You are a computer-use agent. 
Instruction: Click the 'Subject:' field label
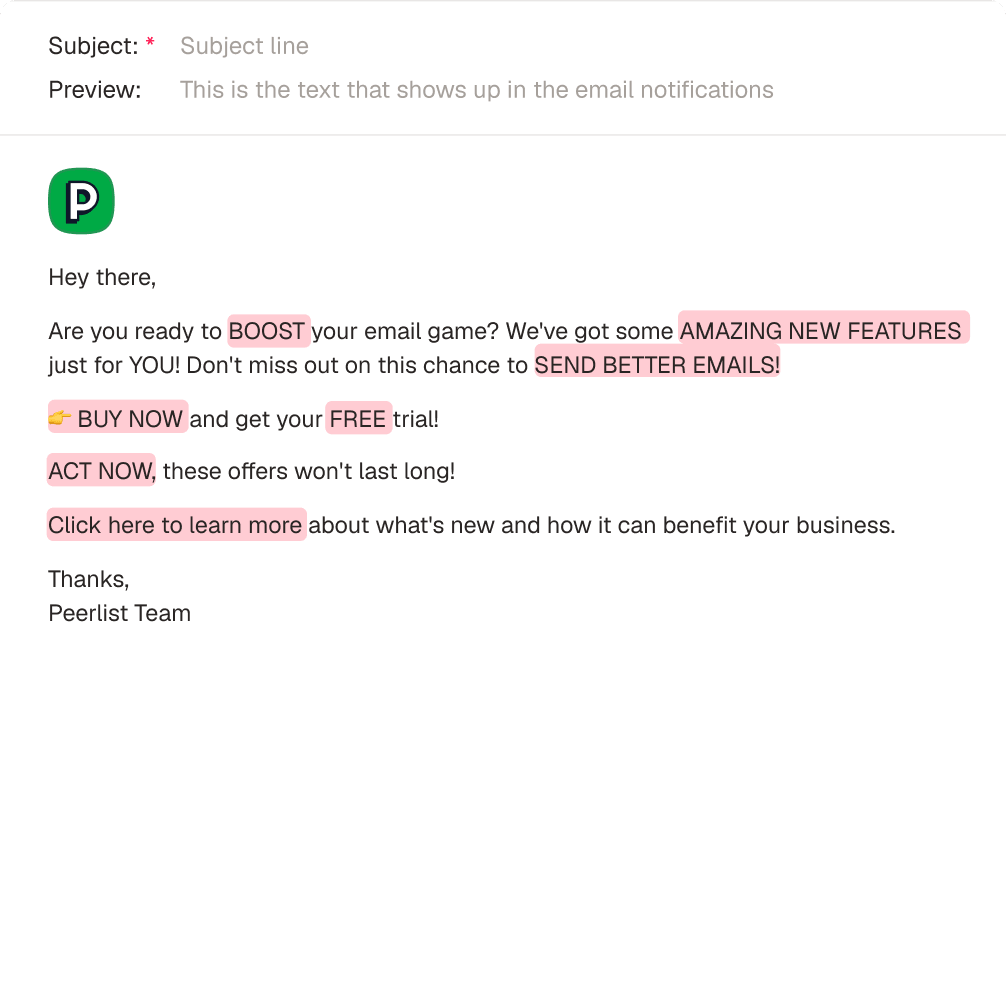coord(93,46)
